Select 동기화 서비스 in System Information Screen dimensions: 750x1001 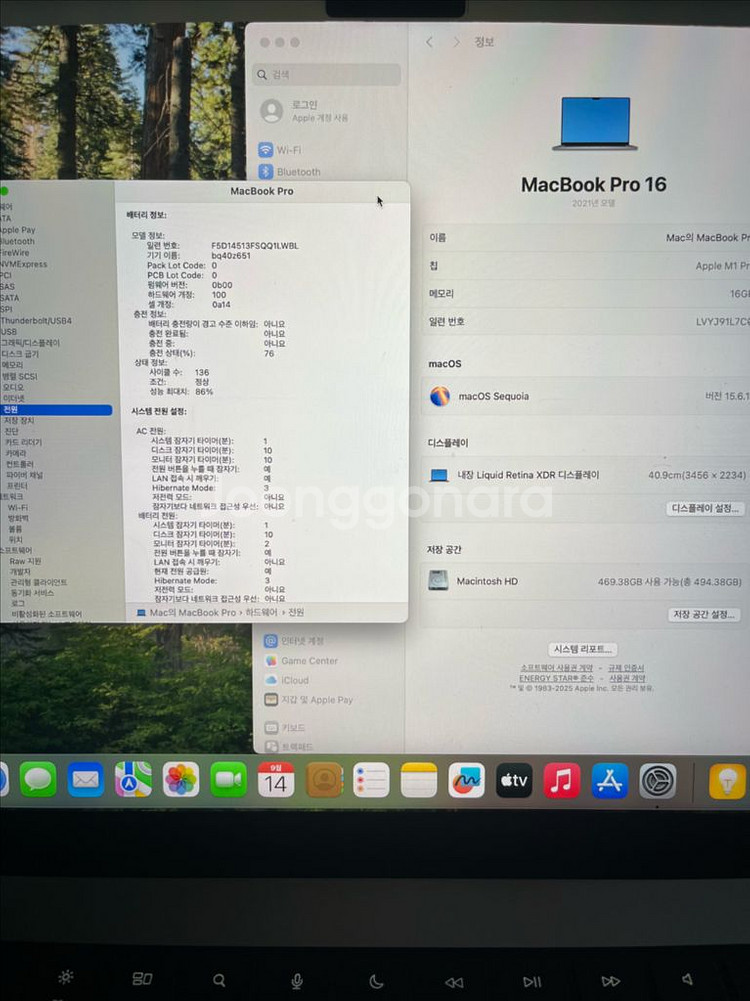pyautogui.click(x=33, y=593)
